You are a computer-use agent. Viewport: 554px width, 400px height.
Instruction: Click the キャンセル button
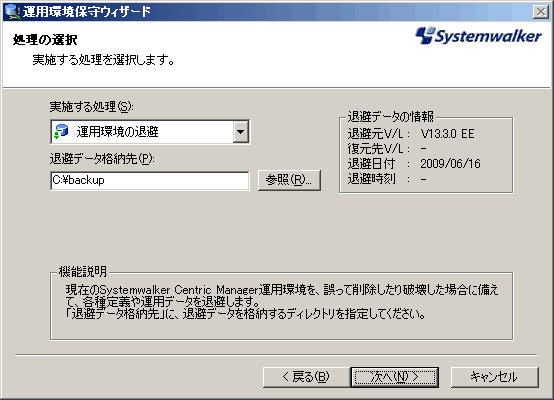pyautogui.click(x=494, y=377)
